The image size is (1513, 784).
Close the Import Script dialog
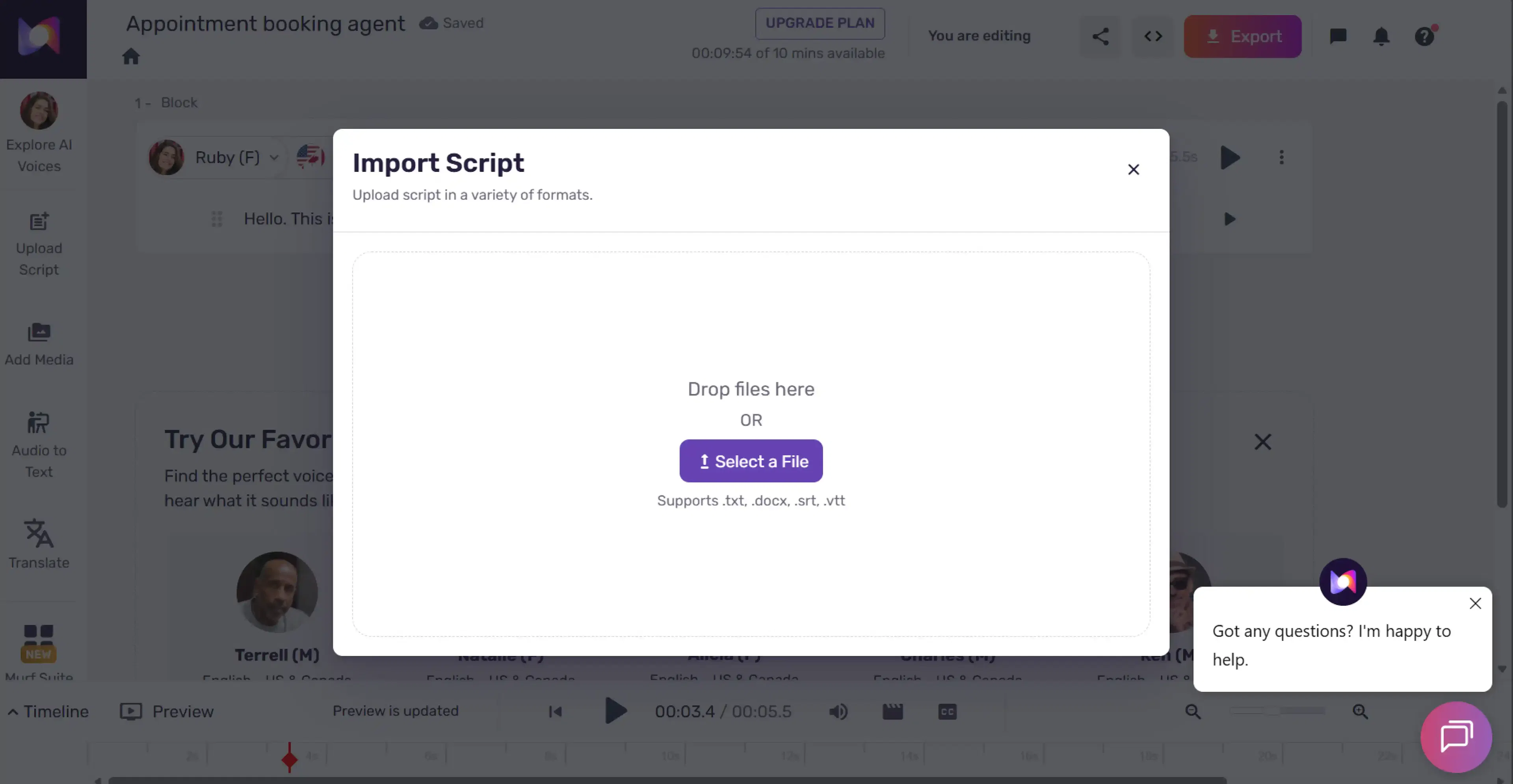point(1134,170)
